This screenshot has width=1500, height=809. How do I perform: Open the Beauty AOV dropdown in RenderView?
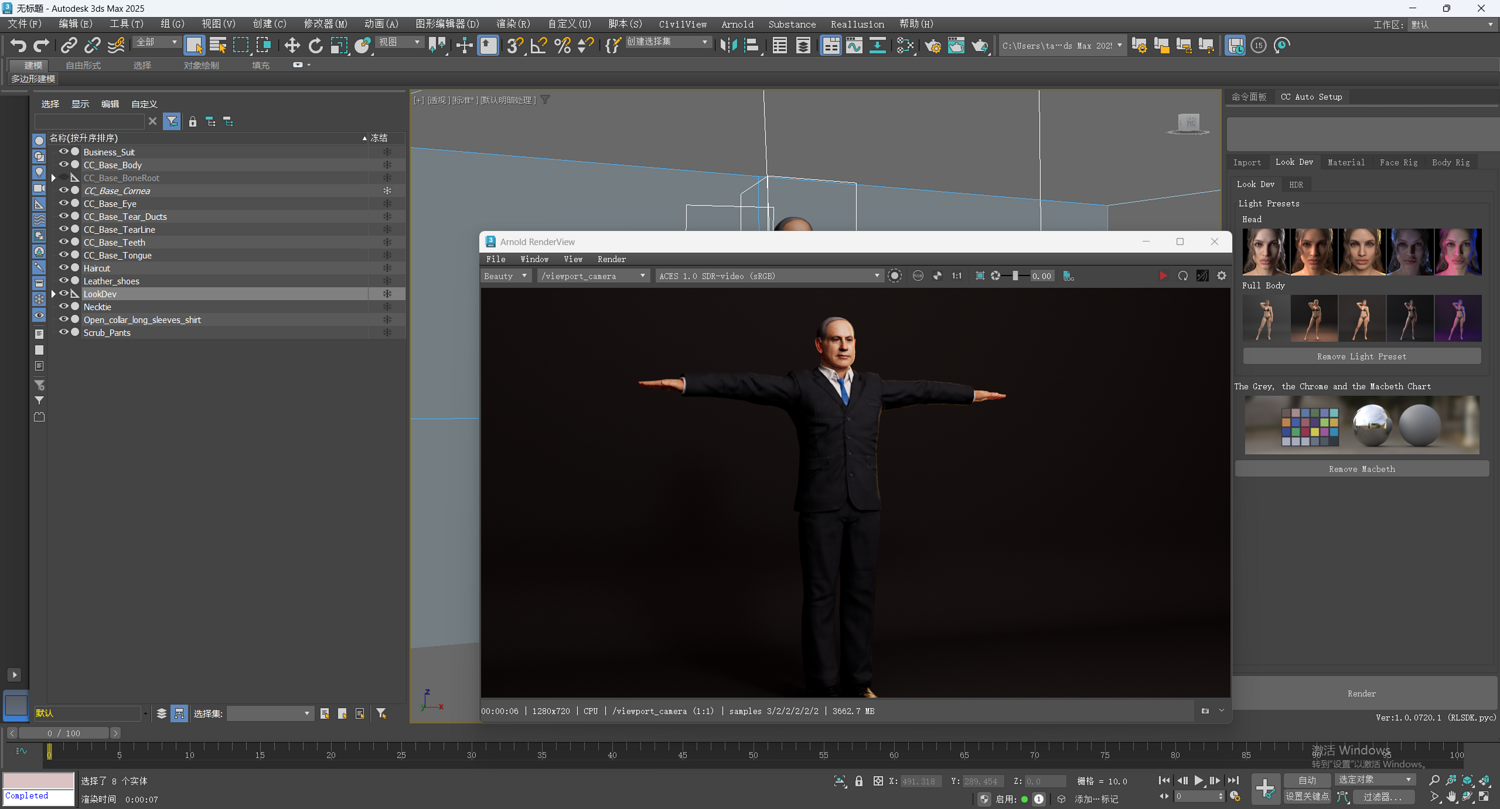coord(506,276)
